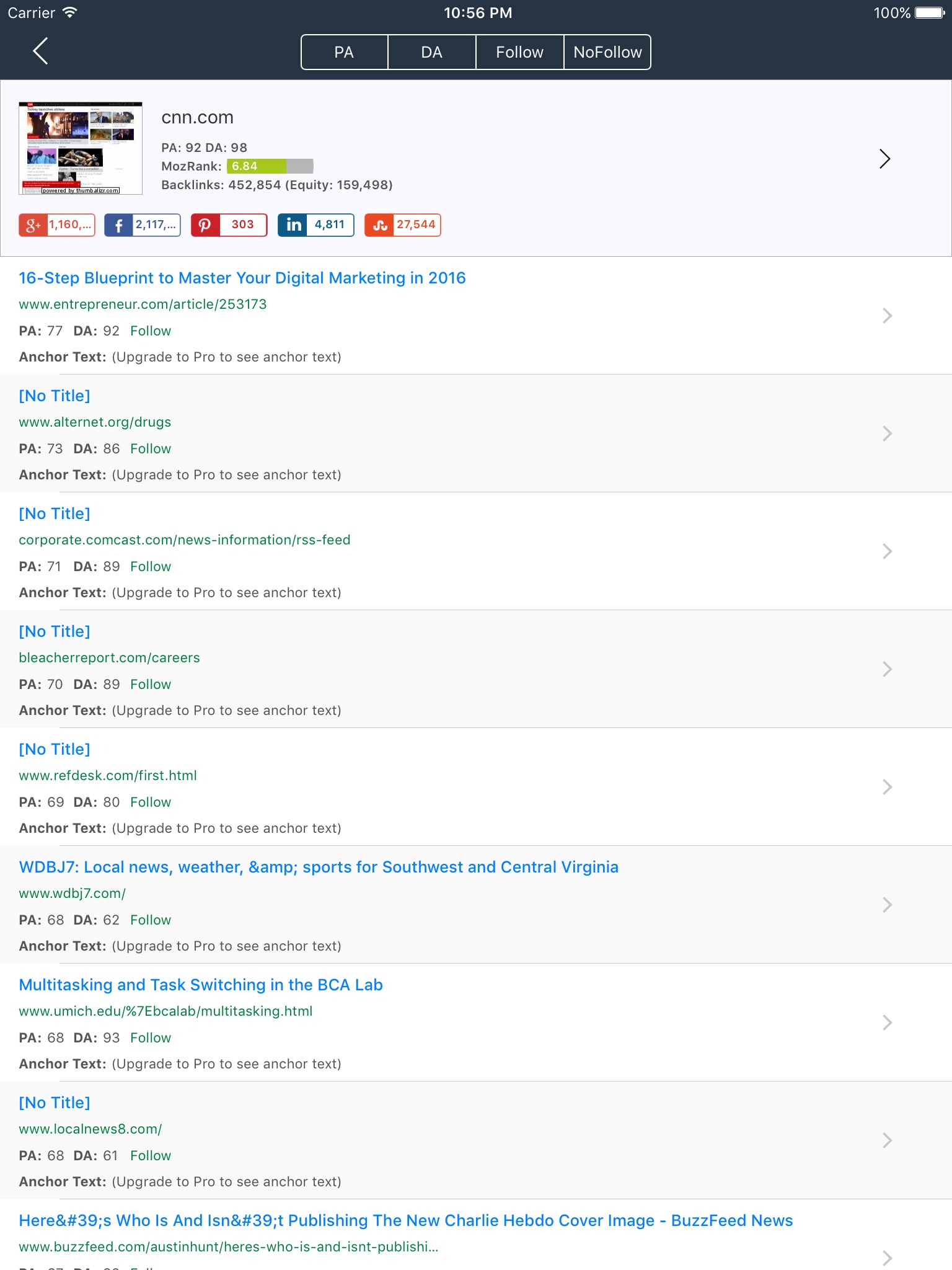Tap [No Title] above corporate.comcast.com

tap(55, 513)
